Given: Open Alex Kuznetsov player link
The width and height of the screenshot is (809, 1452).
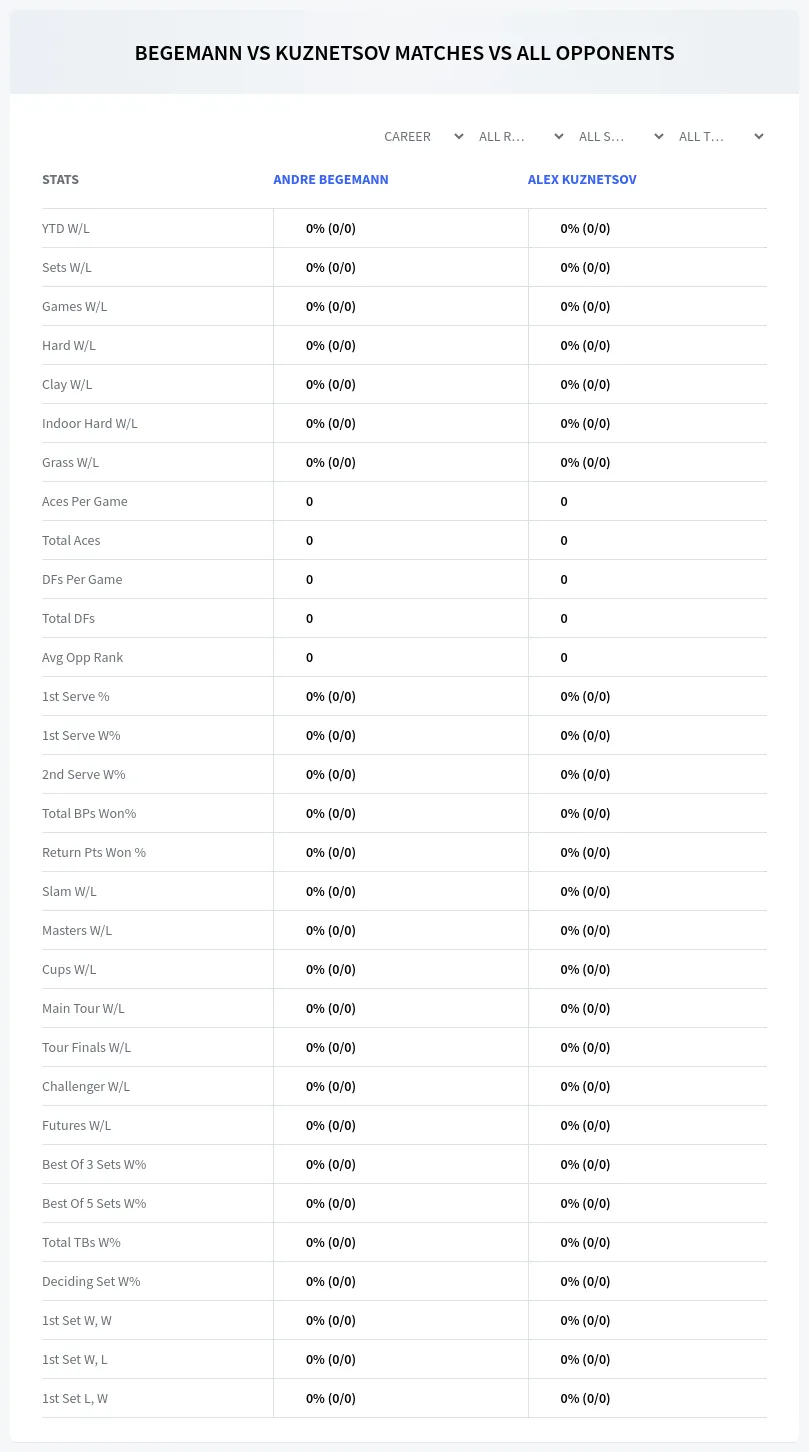Looking at the screenshot, I should (582, 180).
